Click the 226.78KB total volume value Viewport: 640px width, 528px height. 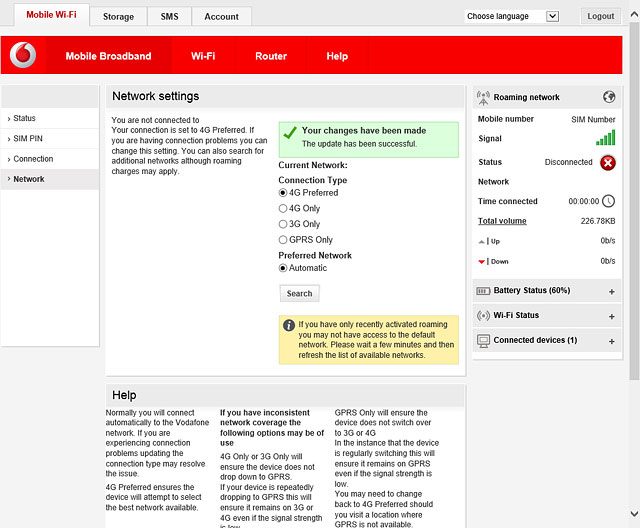pos(598,221)
